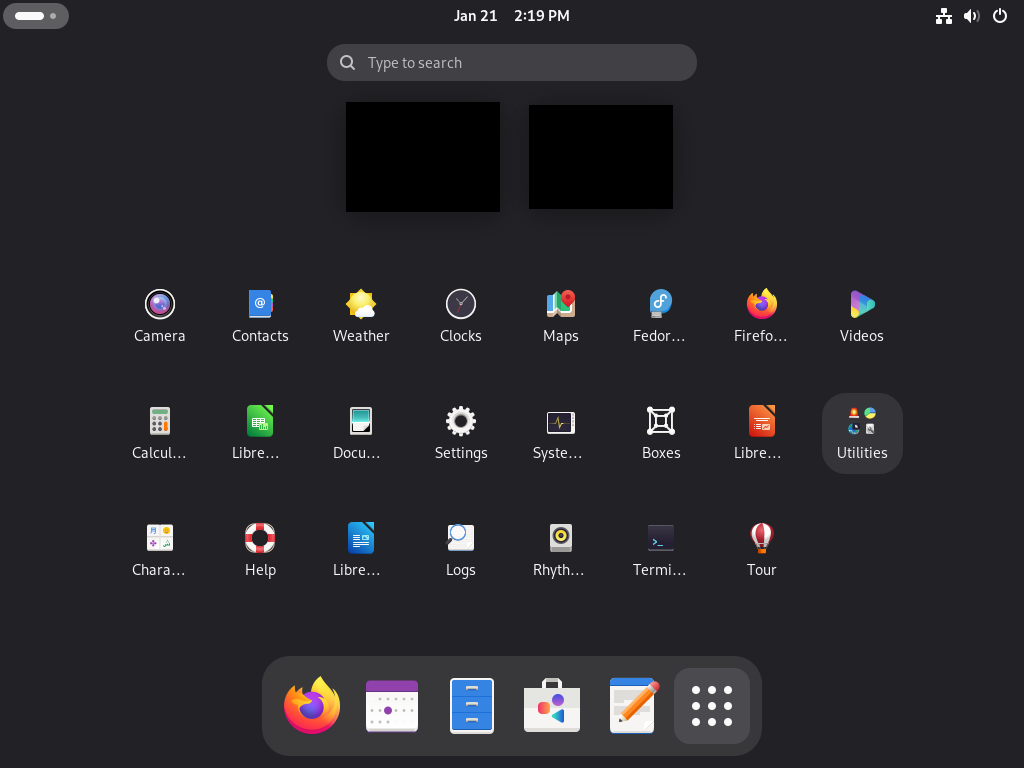Open the blue LibreOffice Writer icon
Image resolution: width=1024 pixels, height=768 pixels.
[360, 550]
